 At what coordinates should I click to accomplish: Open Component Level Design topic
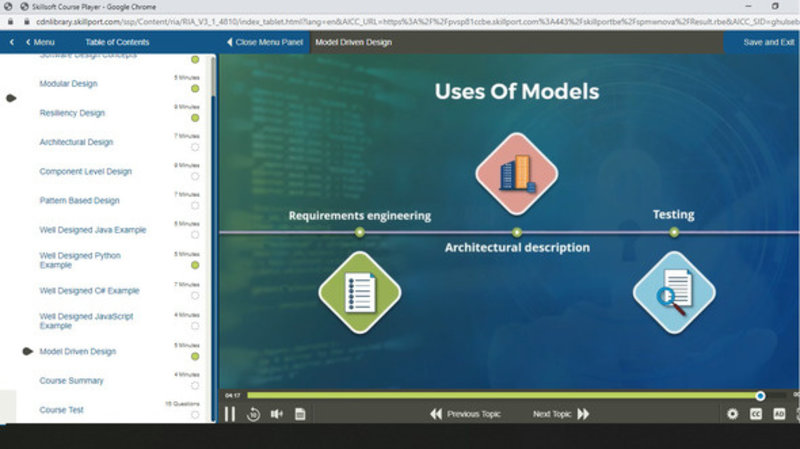[86, 171]
